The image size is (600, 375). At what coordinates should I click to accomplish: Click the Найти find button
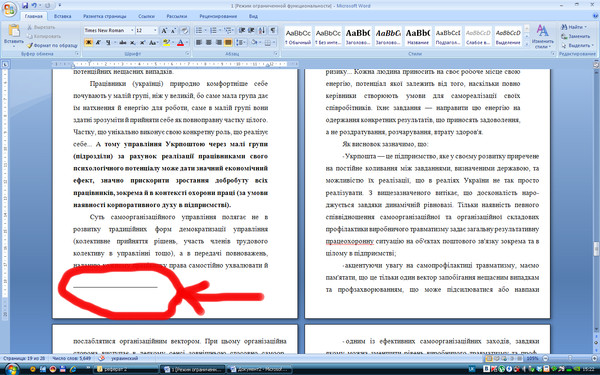tap(574, 27)
